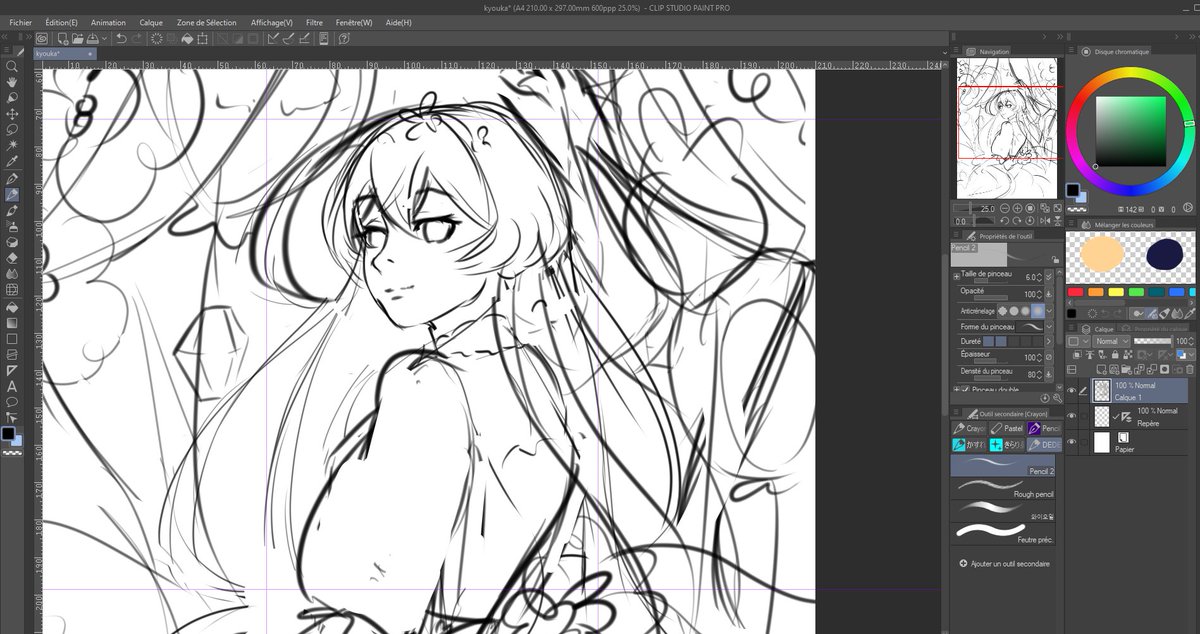Screen dimensions: 1200x634
Task: Select the Lasso selection tool
Action: (12, 130)
